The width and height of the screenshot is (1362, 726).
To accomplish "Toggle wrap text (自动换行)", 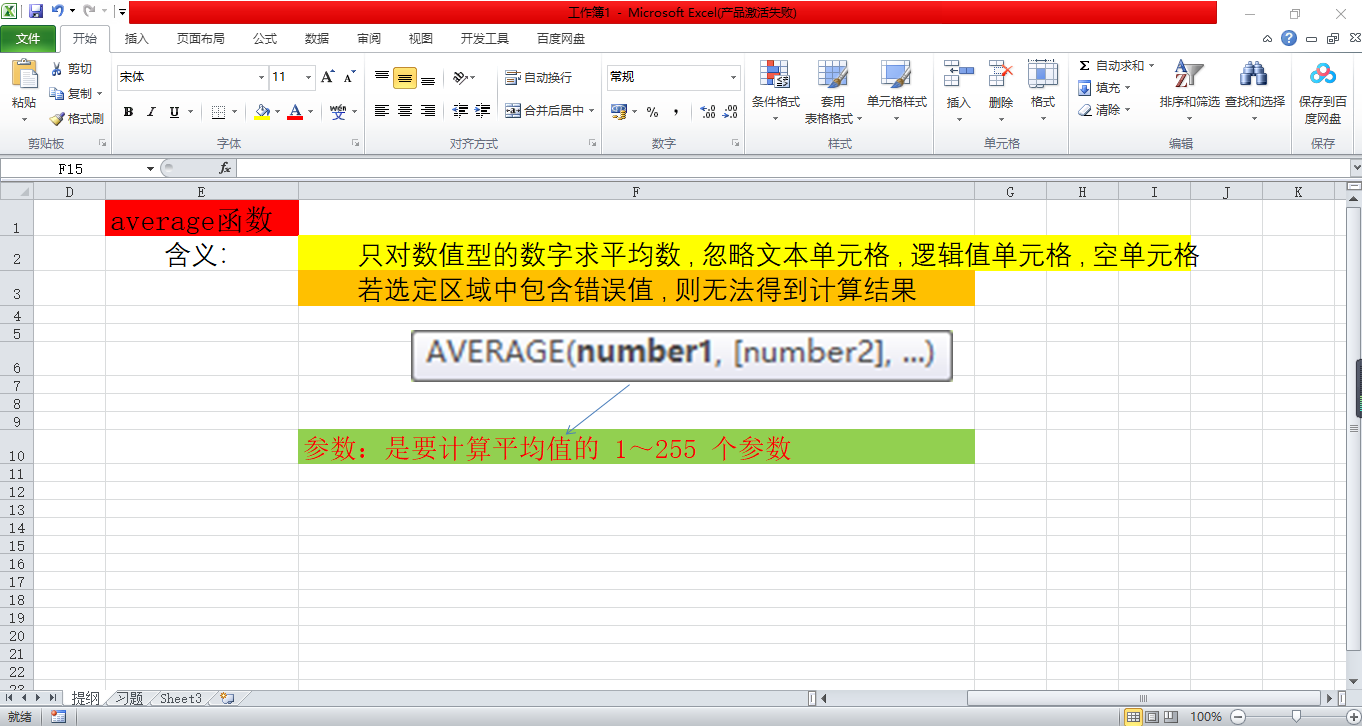I will point(538,77).
